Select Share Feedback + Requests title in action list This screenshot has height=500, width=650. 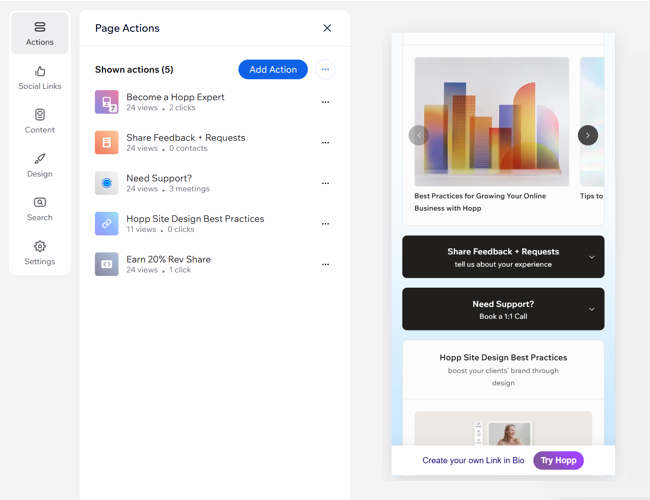pyautogui.click(x=186, y=138)
